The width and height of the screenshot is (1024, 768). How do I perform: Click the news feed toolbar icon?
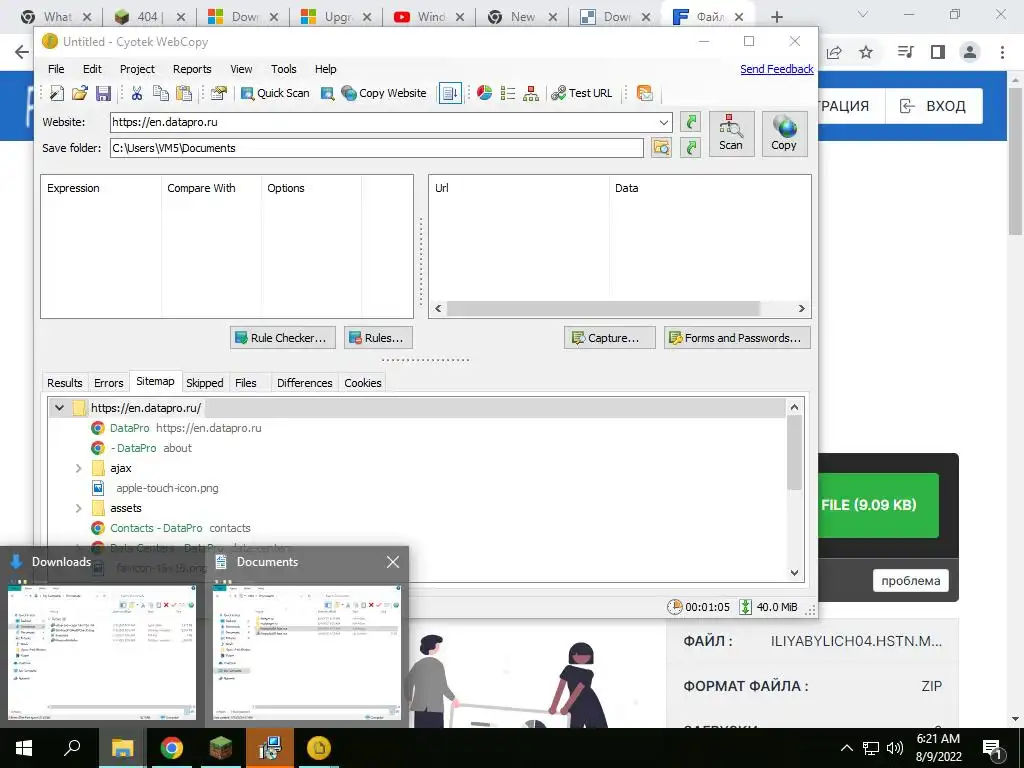pyautogui.click(x=645, y=93)
